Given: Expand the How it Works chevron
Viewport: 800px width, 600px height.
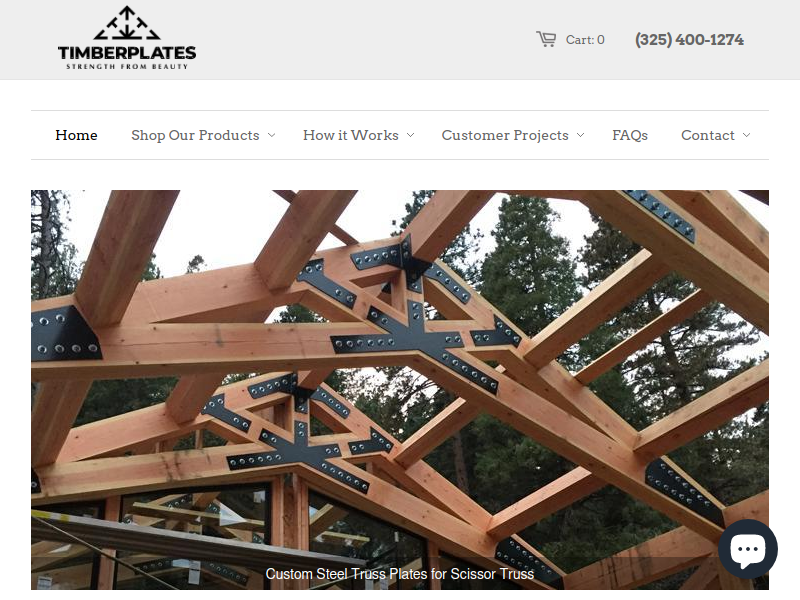Looking at the screenshot, I should pyautogui.click(x=410, y=135).
